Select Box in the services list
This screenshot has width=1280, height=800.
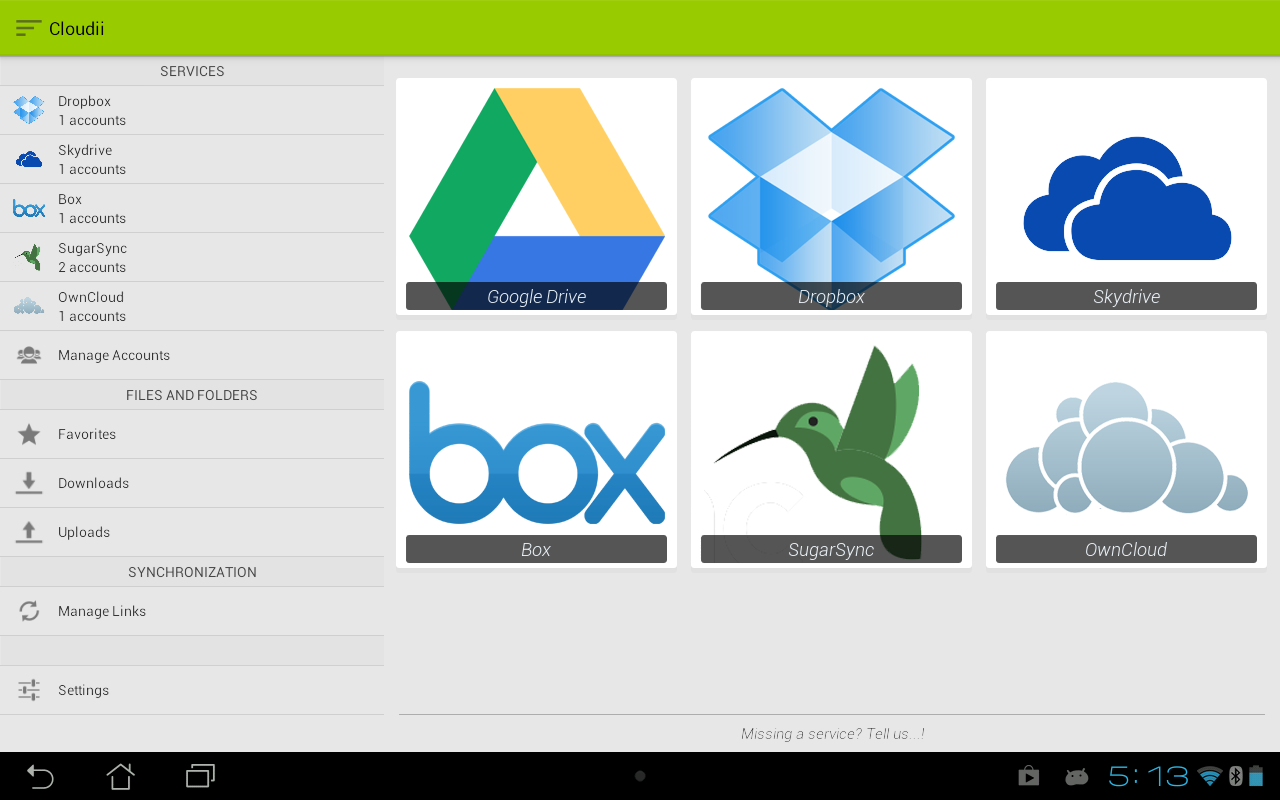click(x=192, y=208)
